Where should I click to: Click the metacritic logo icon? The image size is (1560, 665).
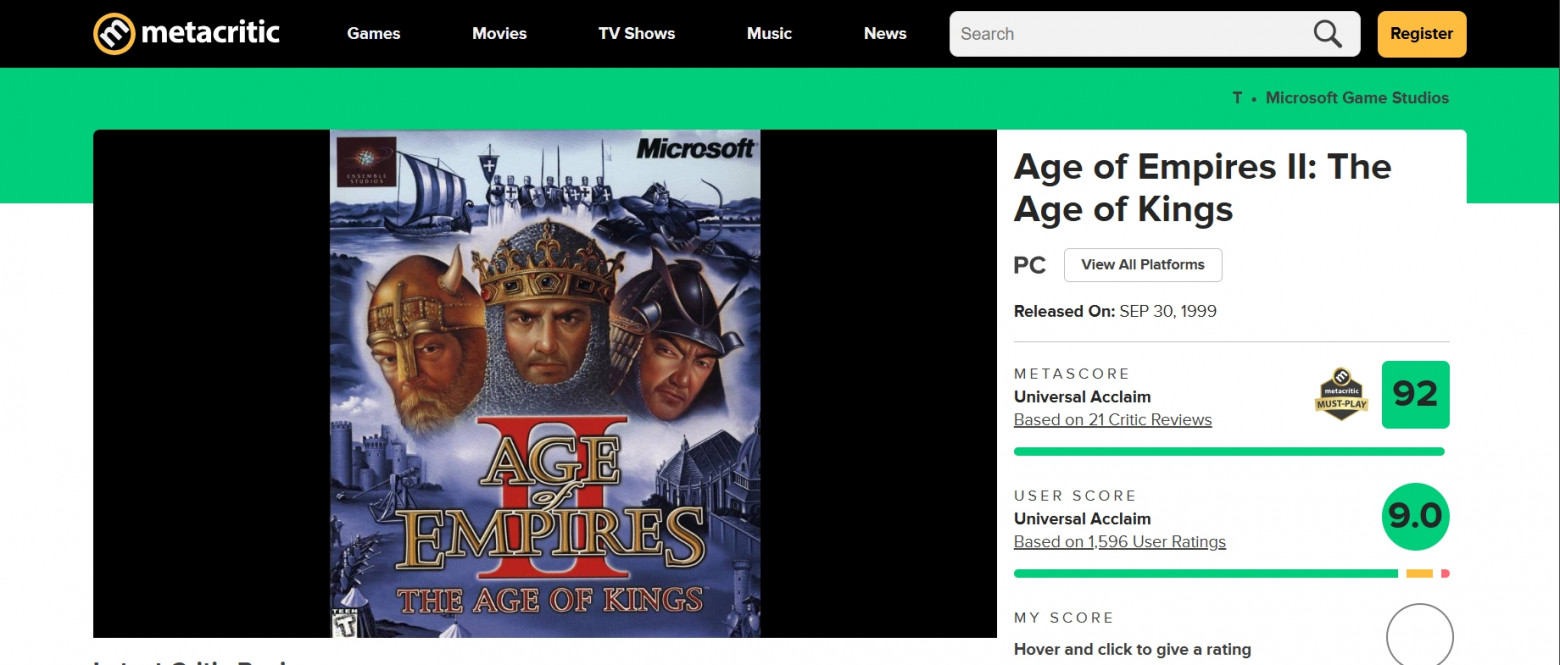point(113,32)
